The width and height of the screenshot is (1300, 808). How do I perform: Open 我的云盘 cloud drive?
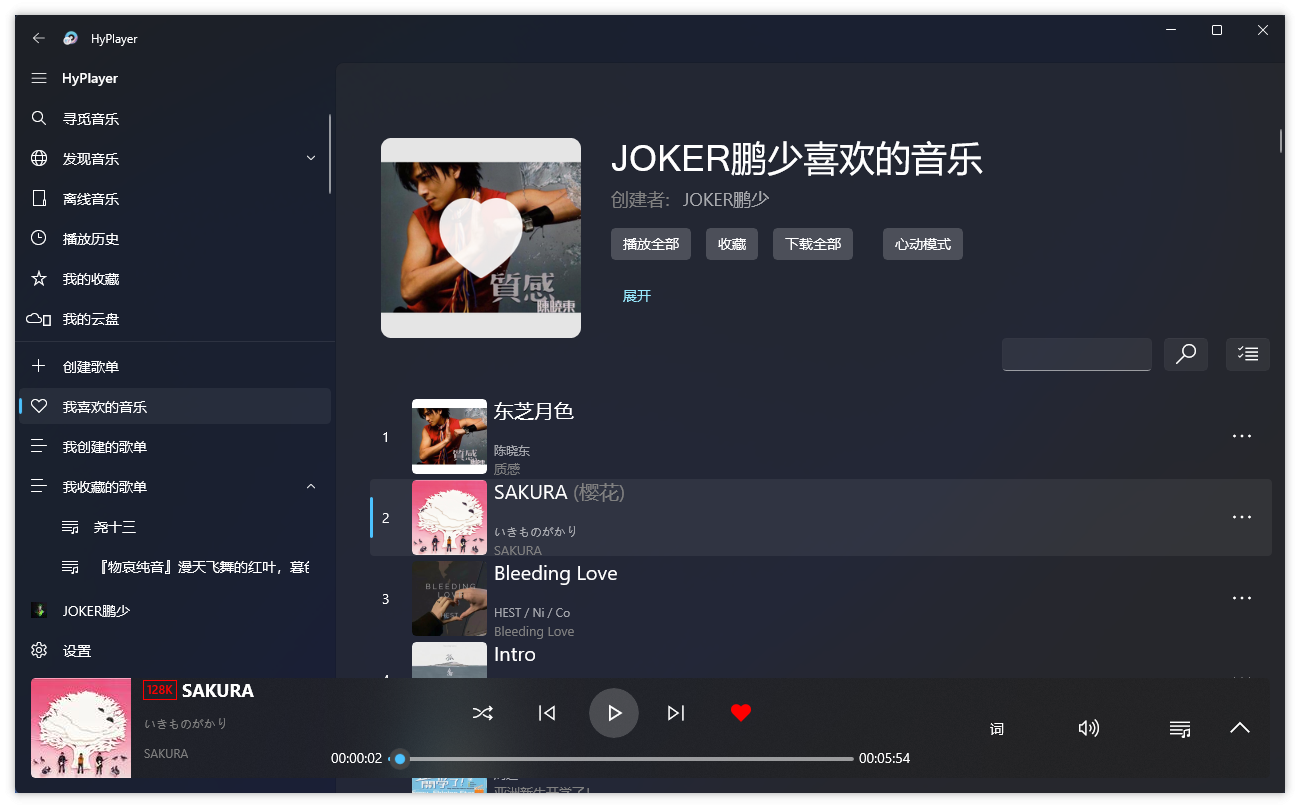pos(175,319)
